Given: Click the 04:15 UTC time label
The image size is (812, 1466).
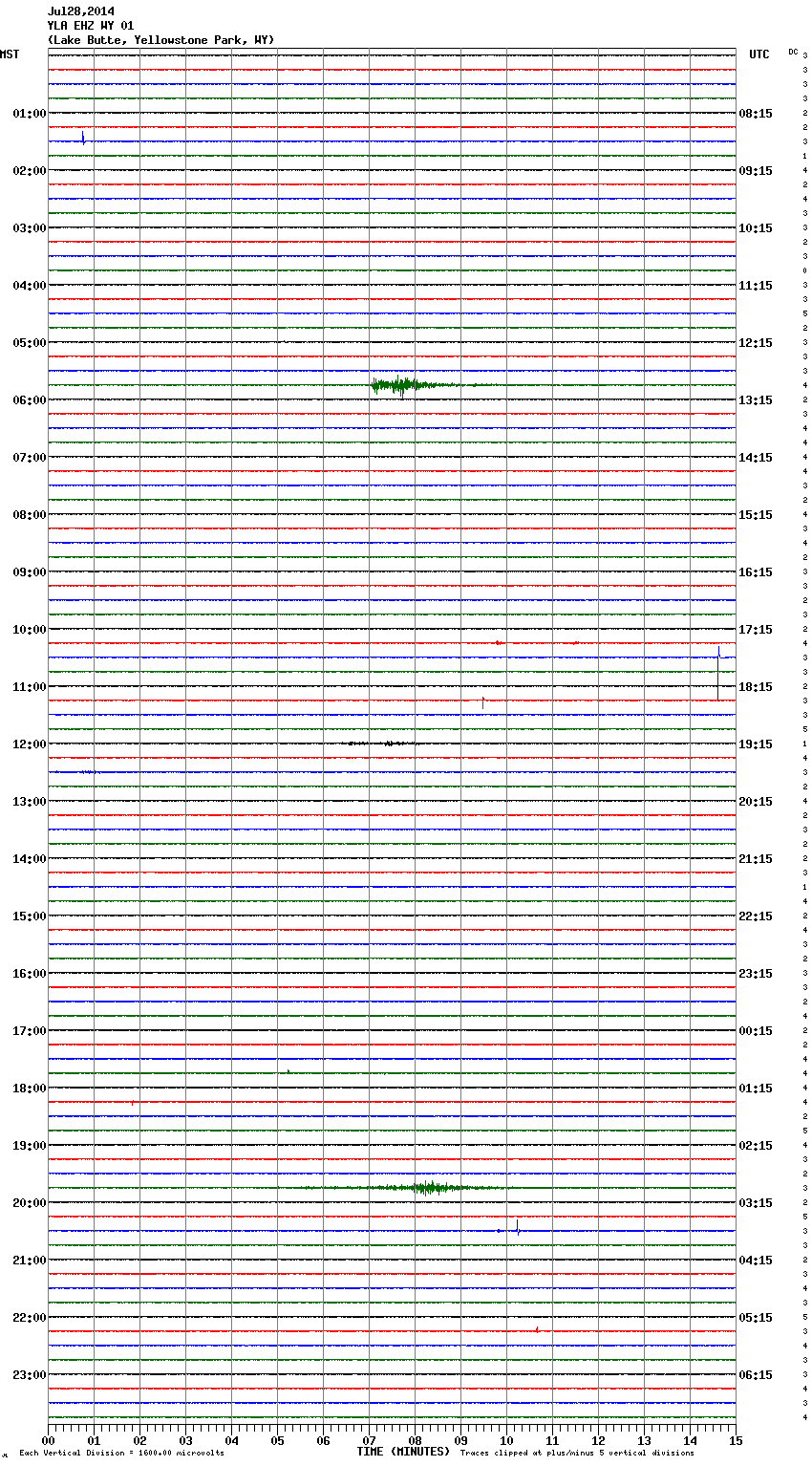Looking at the screenshot, I should (756, 1261).
